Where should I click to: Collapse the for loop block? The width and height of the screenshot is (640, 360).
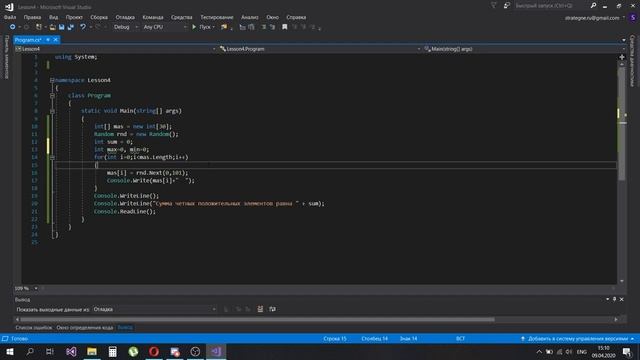point(52,157)
